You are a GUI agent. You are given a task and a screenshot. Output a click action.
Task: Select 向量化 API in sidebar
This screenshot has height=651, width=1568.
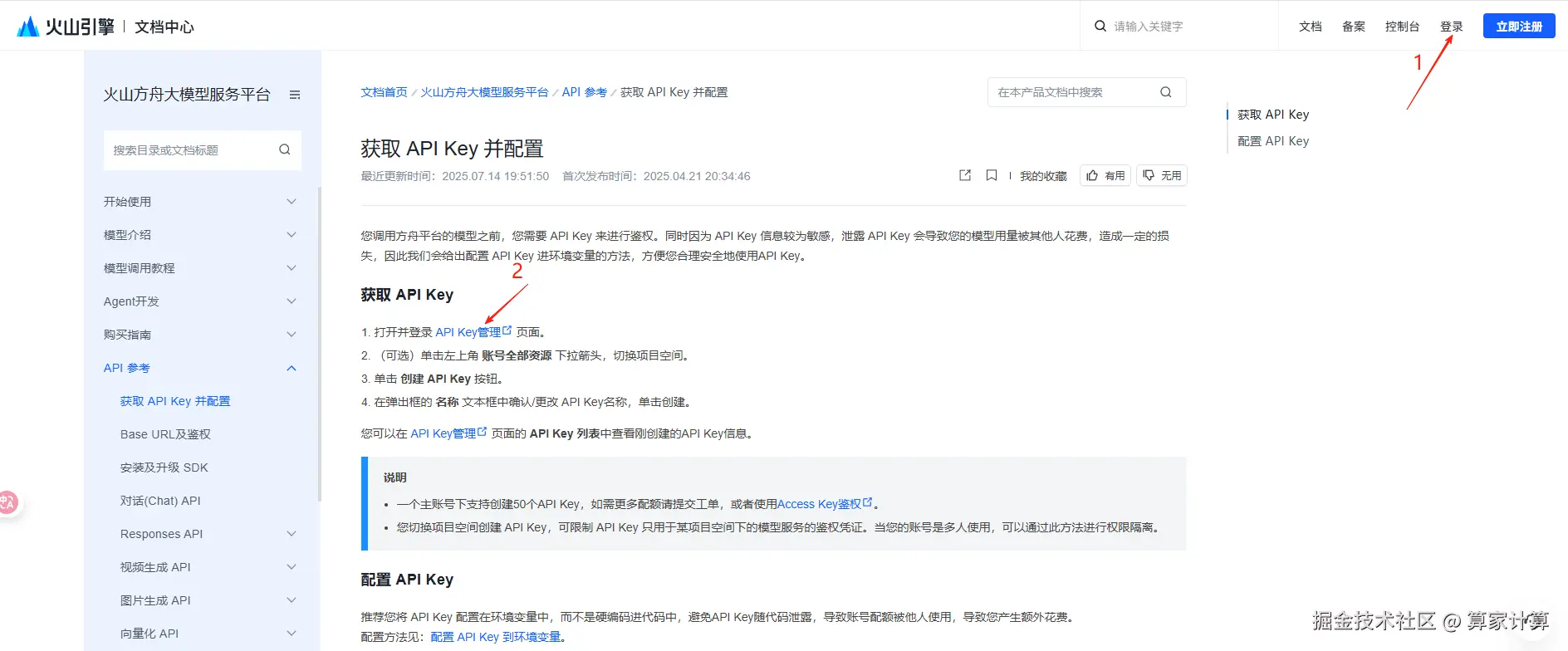tap(149, 634)
